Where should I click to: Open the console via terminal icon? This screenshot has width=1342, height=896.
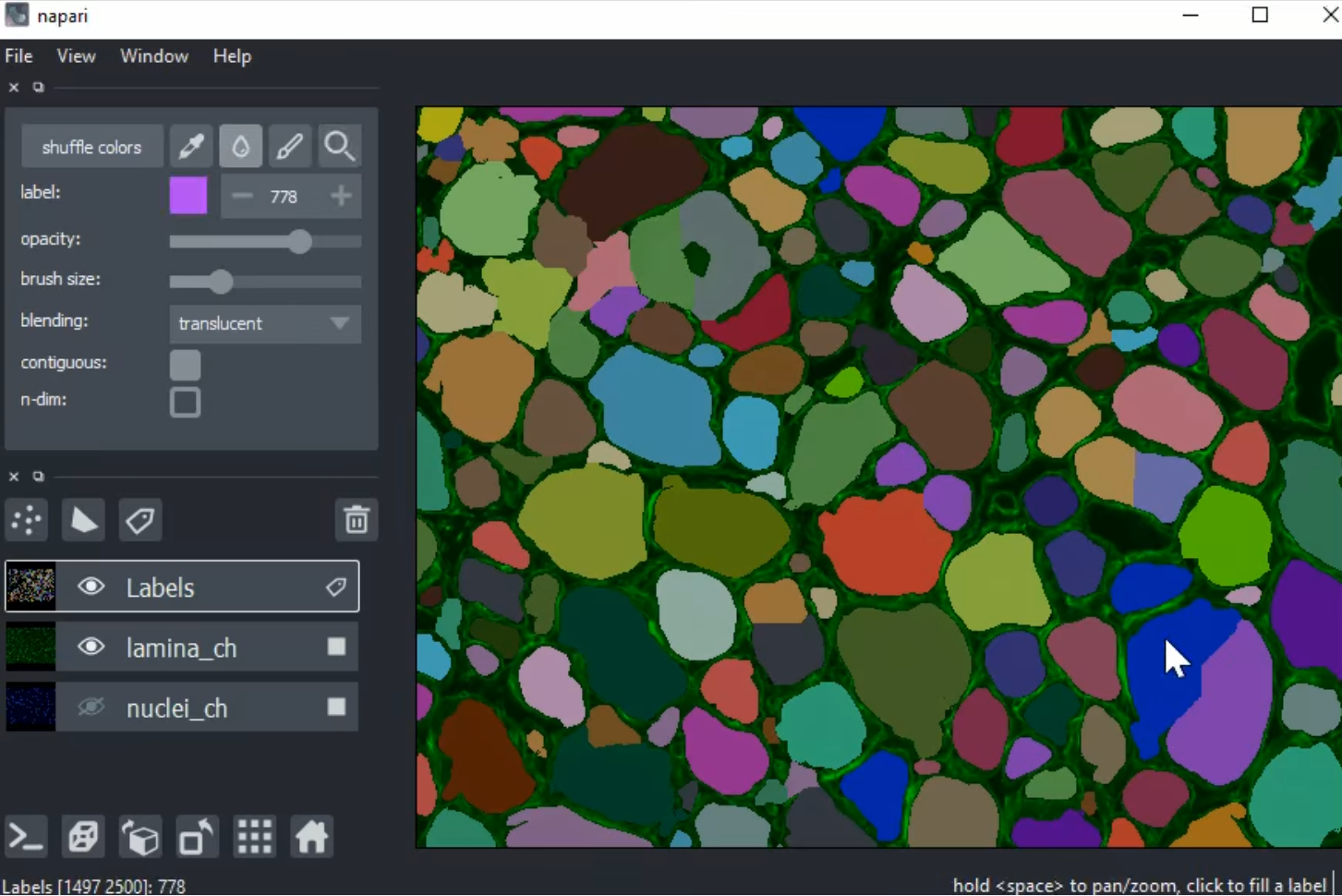pos(26,838)
